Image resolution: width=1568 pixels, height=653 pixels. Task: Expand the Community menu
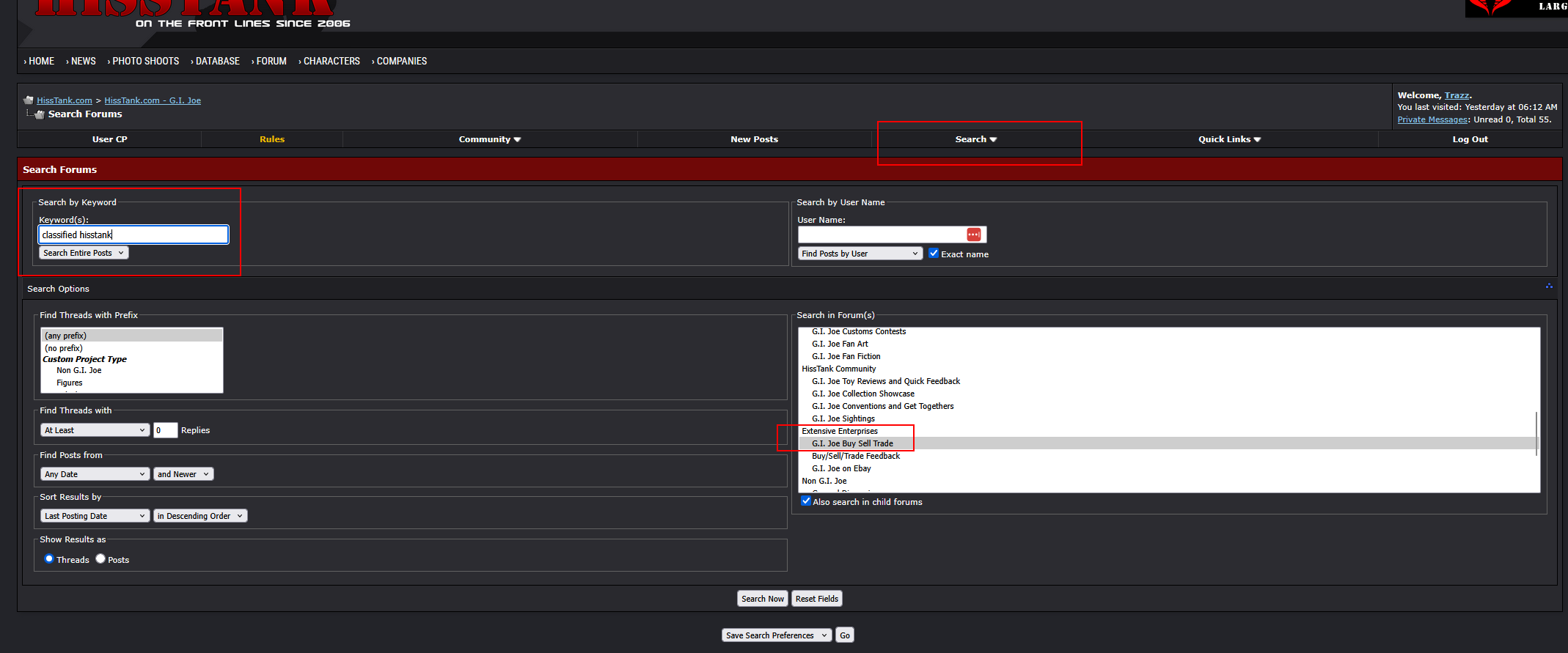(x=490, y=139)
